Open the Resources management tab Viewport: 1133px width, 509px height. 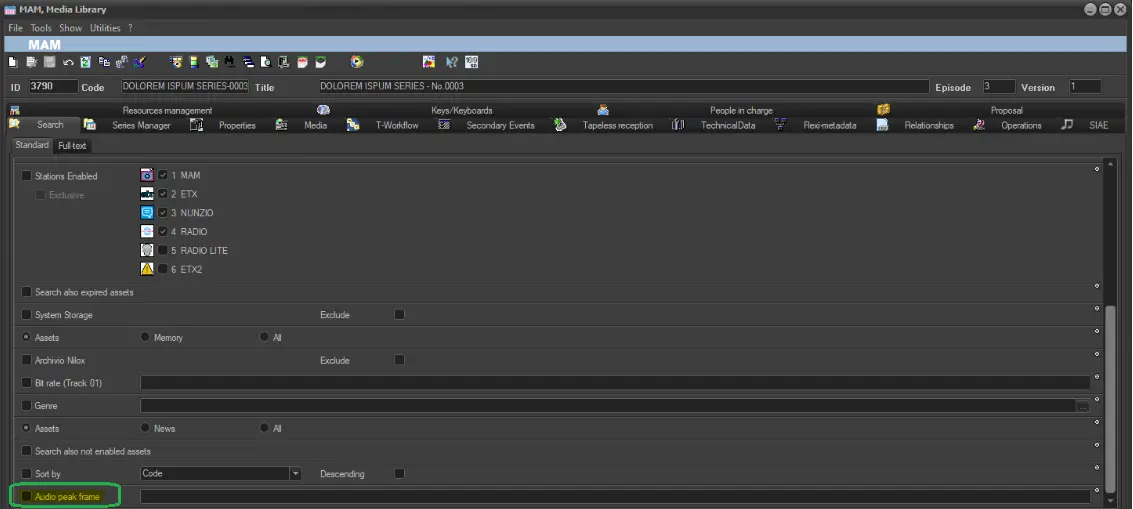(x=167, y=110)
